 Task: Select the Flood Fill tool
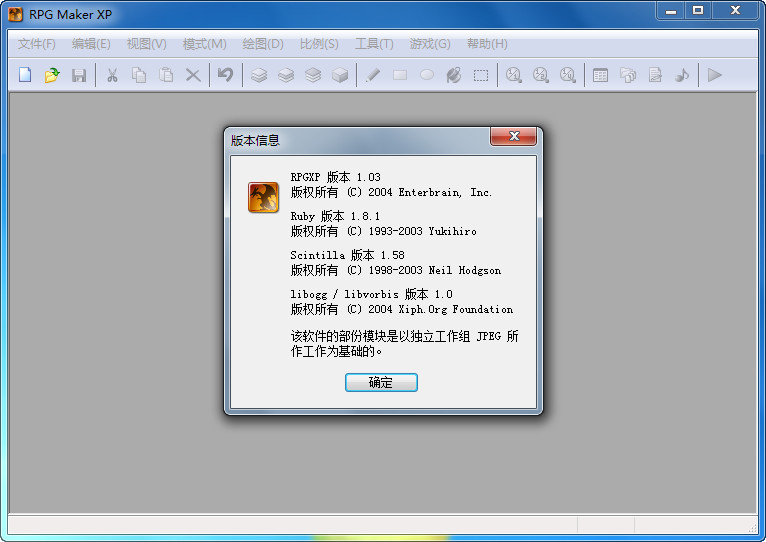click(x=454, y=75)
